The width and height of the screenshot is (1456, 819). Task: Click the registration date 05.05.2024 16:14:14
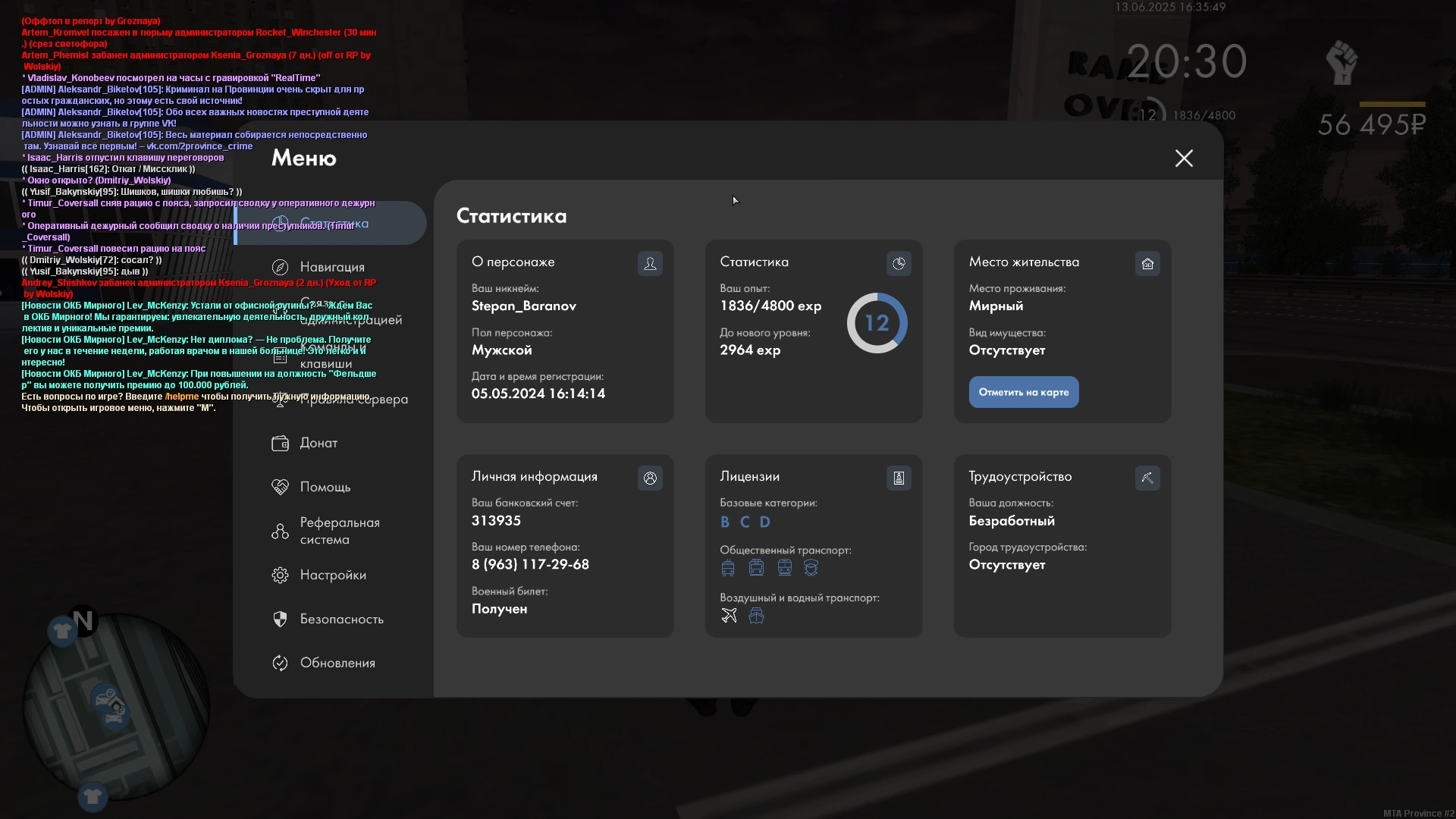tap(538, 394)
